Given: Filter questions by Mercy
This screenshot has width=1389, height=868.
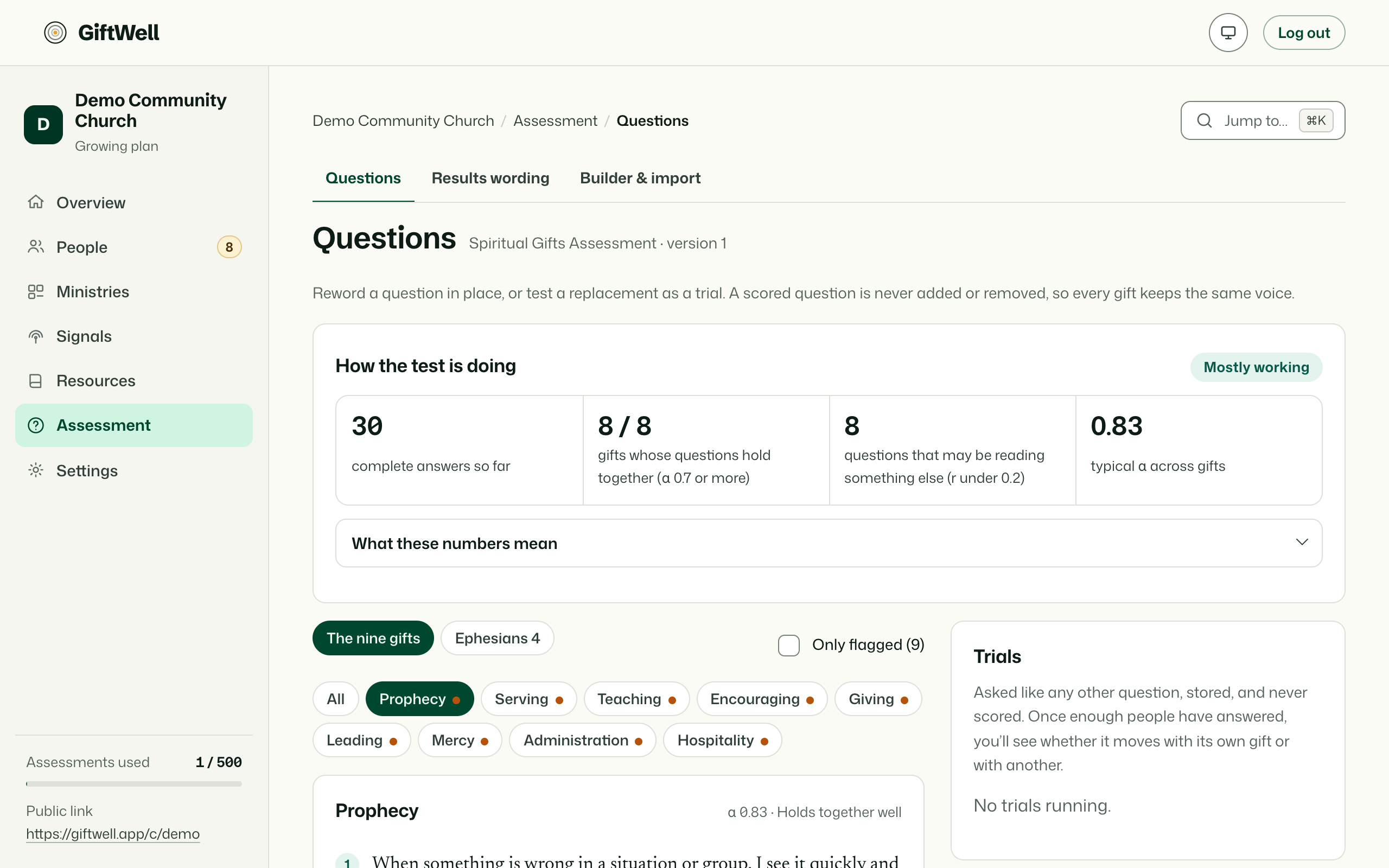Looking at the screenshot, I should click(x=460, y=740).
